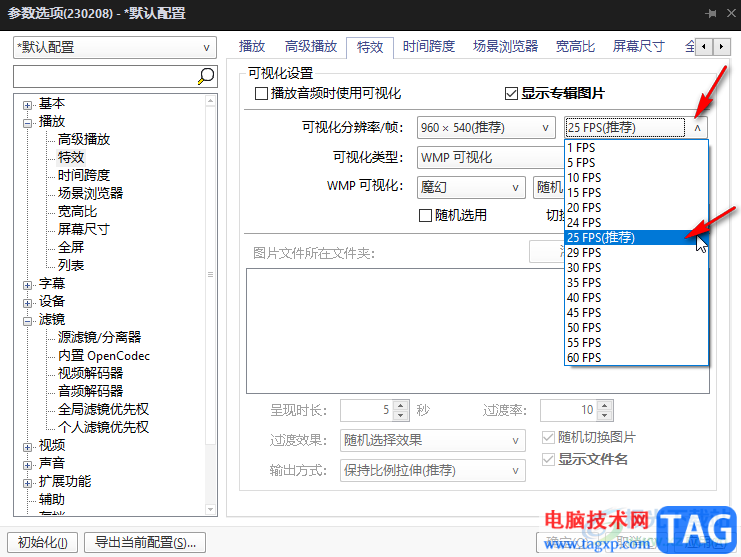The width and height of the screenshot is (741, 557).
Task: Open 高级播放 in the settings tree
Action: (84, 139)
